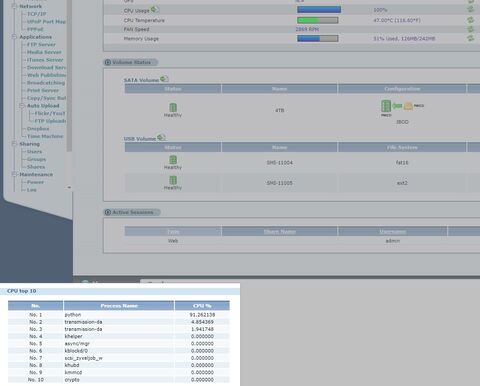The image size is (480, 386).
Task: Click the Healthy disk icon for 4TB volume
Action: 173,107
